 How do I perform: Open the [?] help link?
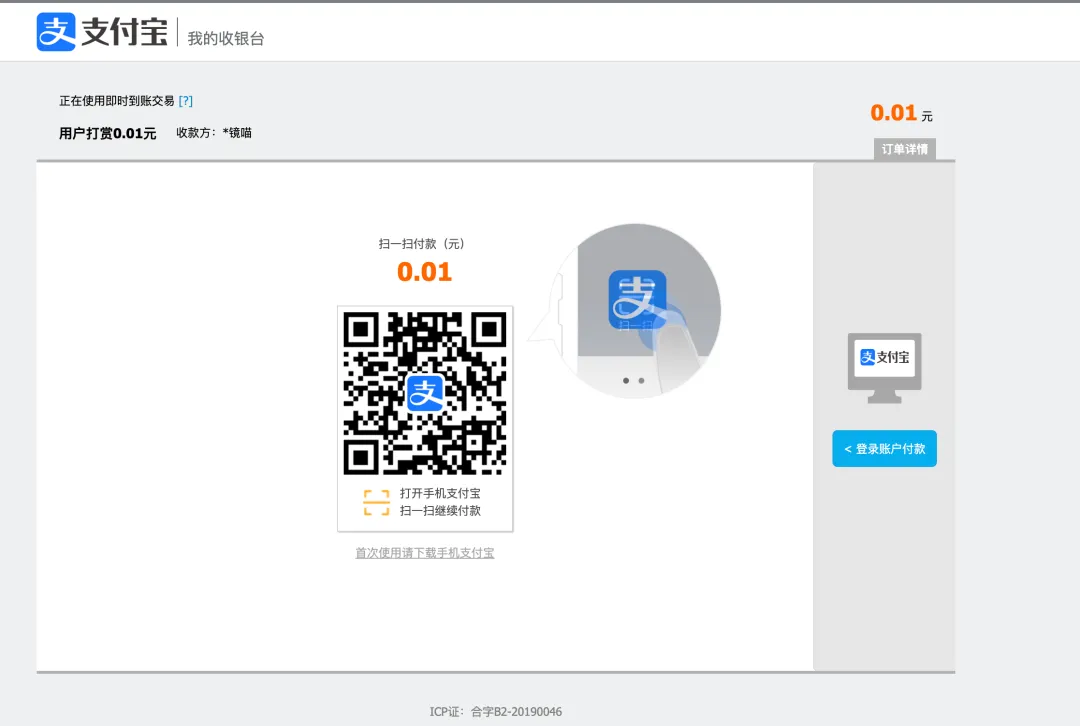pos(185,101)
